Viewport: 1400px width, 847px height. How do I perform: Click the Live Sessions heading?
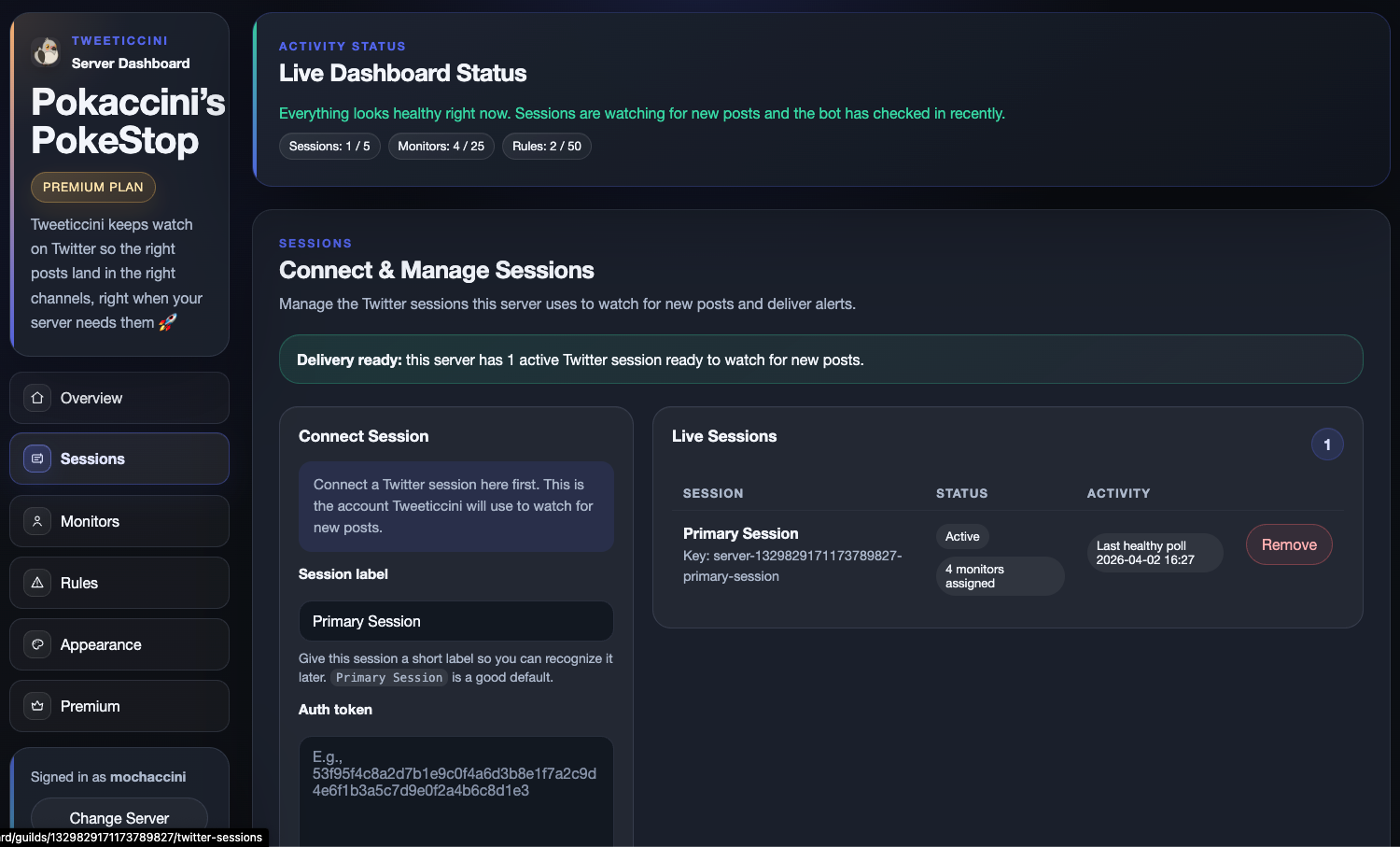coord(724,436)
